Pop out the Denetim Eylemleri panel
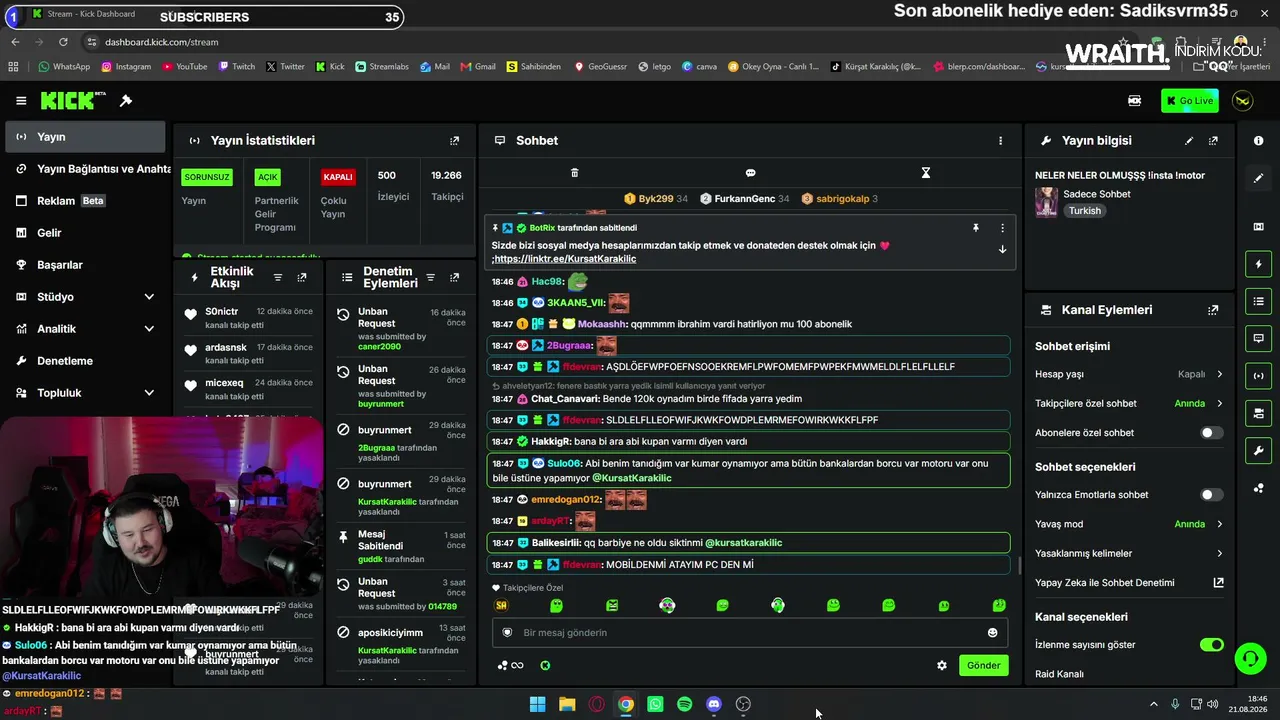The width and height of the screenshot is (1280, 720). point(454,278)
